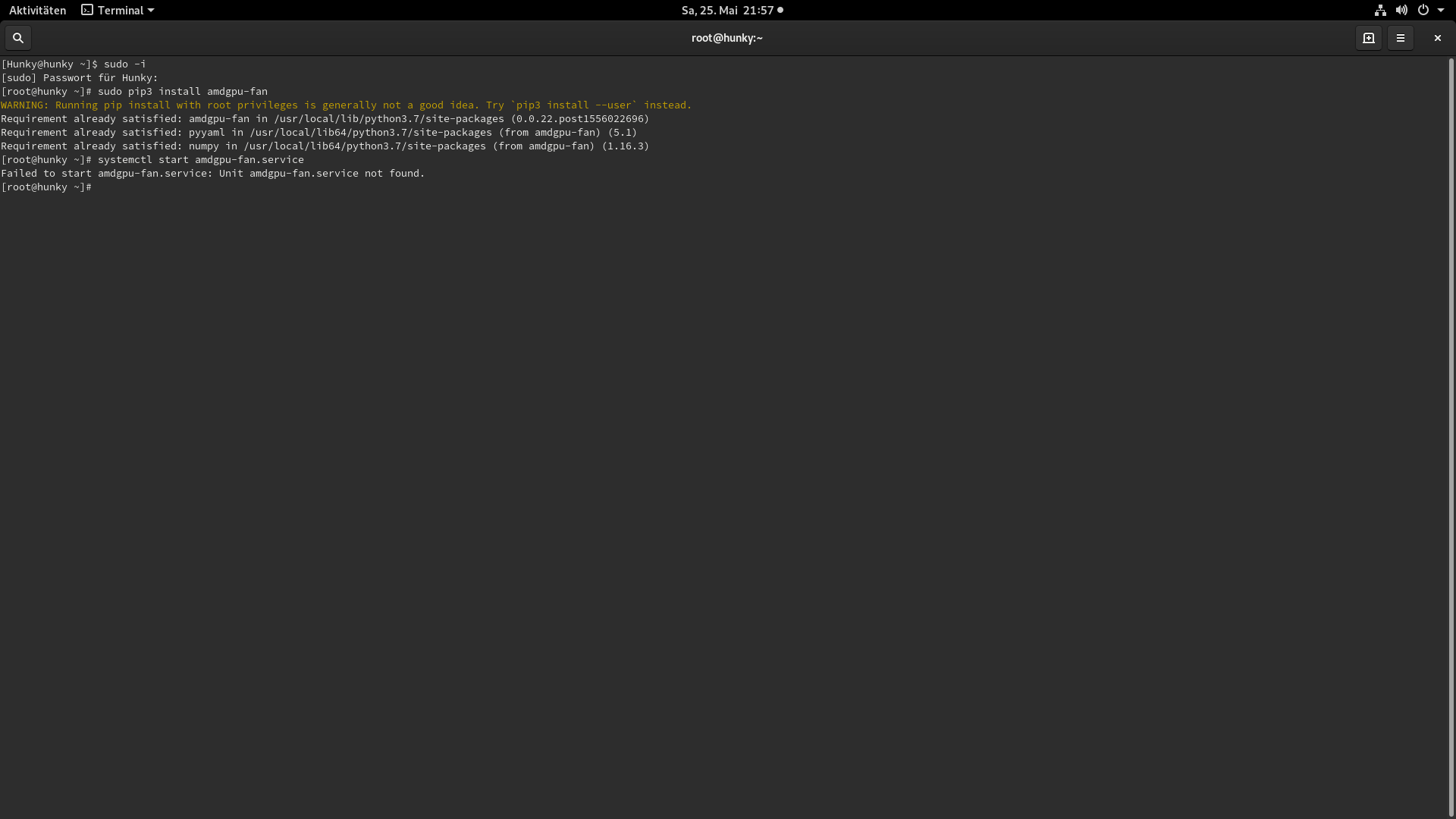Close the terminal window

[1437, 38]
